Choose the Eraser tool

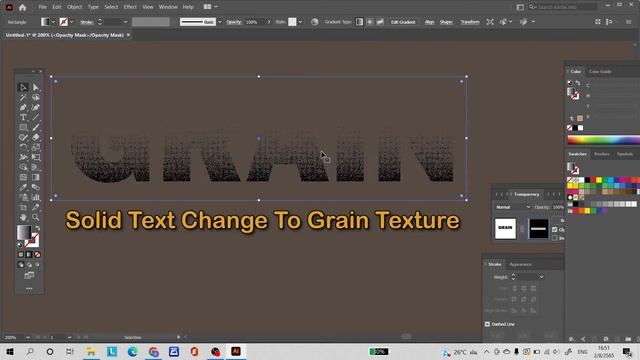pyautogui.click(x=36, y=138)
